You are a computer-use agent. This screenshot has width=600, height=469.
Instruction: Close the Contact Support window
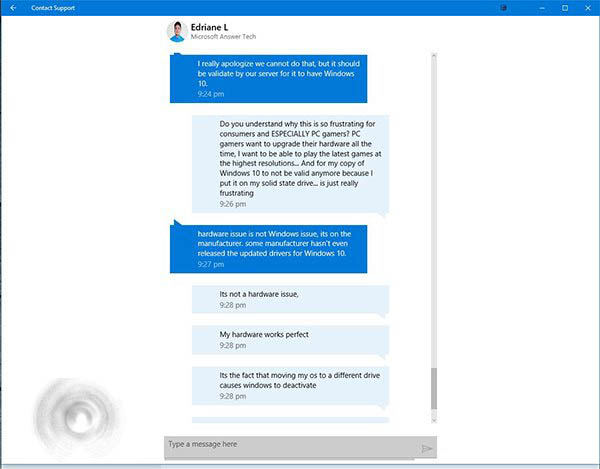point(588,8)
